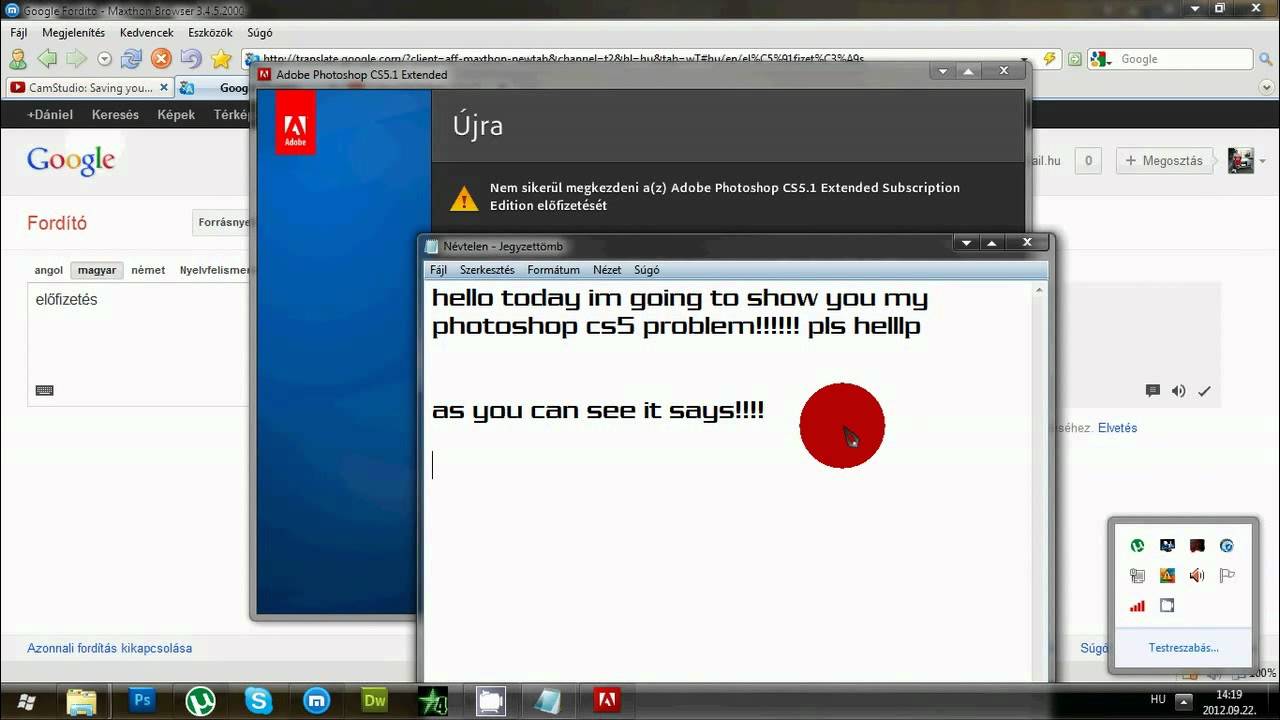Viewport: 1280px width, 720px height.
Task: Open Képek in the Google bar
Action: [x=176, y=115]
